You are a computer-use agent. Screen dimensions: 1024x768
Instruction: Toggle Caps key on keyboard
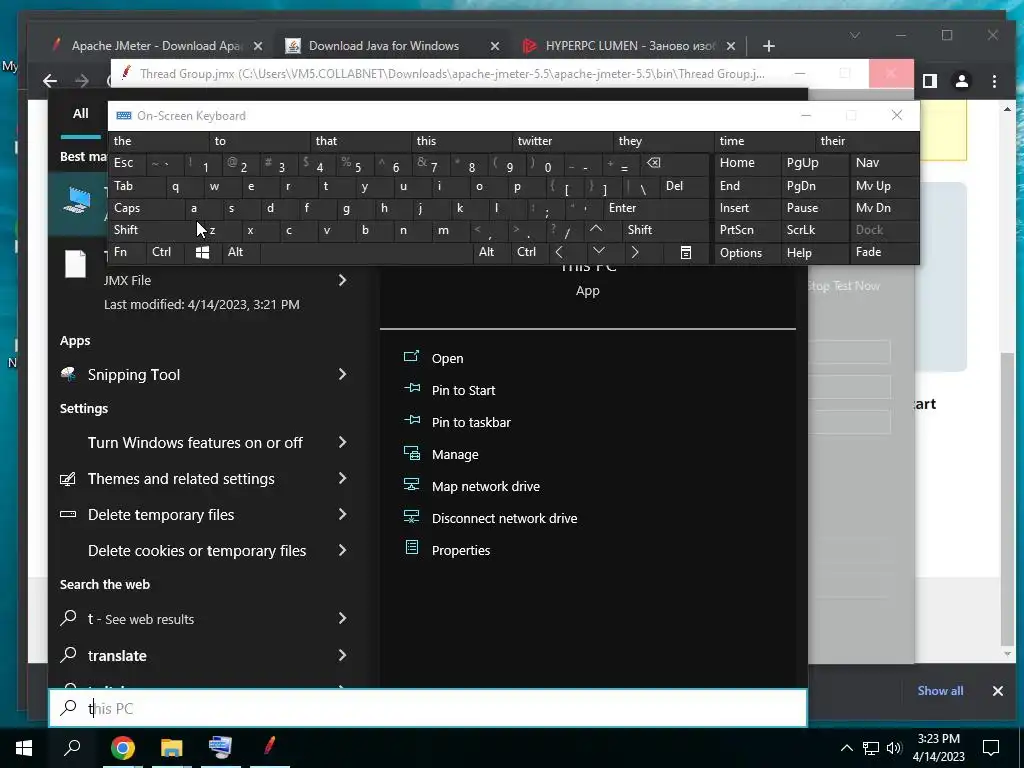127,208
